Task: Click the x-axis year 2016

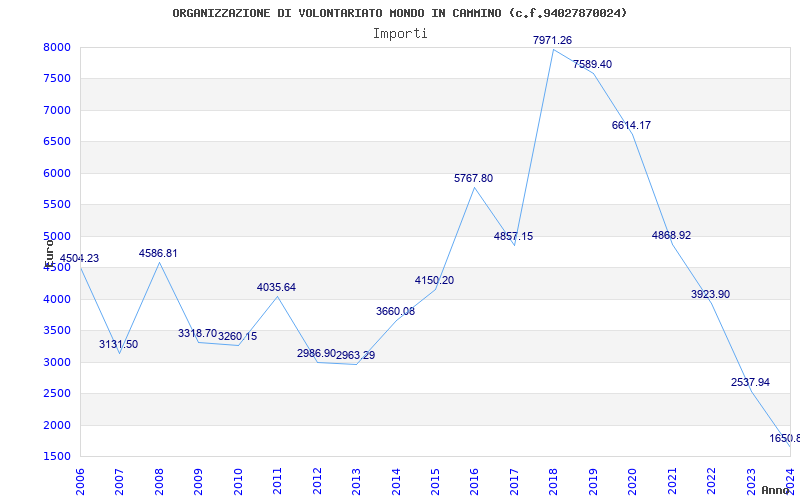Action: click(474, 480)
